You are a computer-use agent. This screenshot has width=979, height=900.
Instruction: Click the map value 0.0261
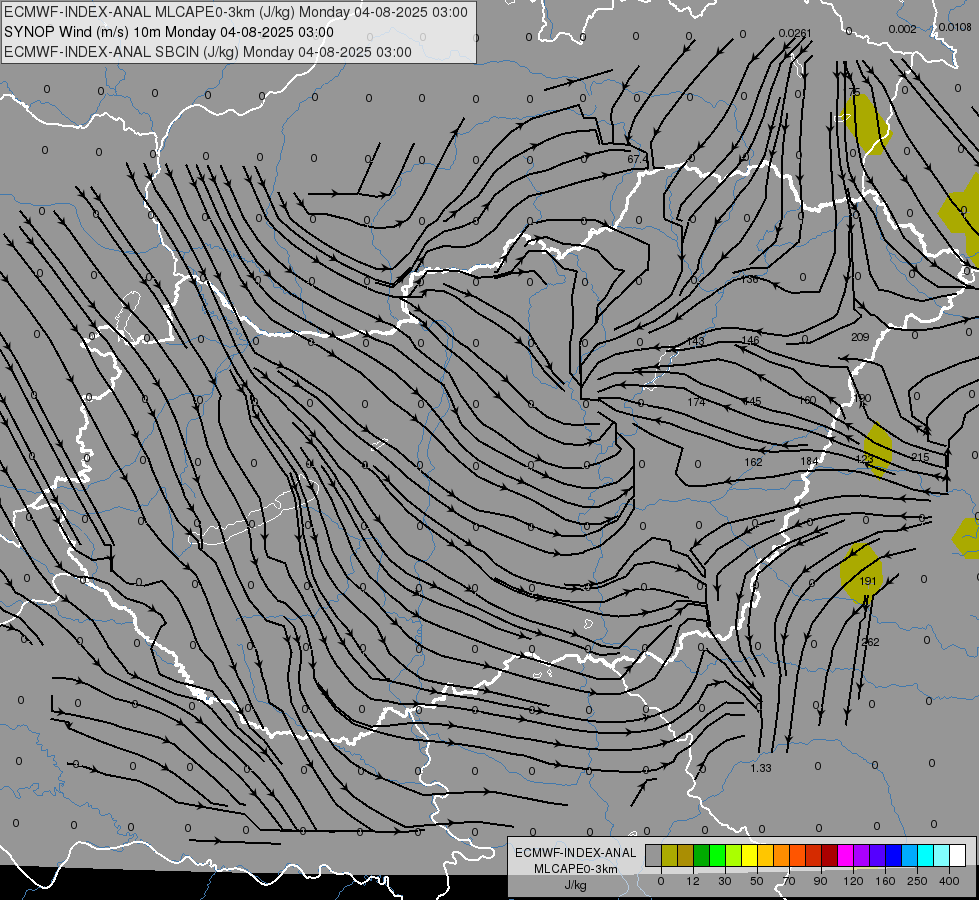[795, 33]
